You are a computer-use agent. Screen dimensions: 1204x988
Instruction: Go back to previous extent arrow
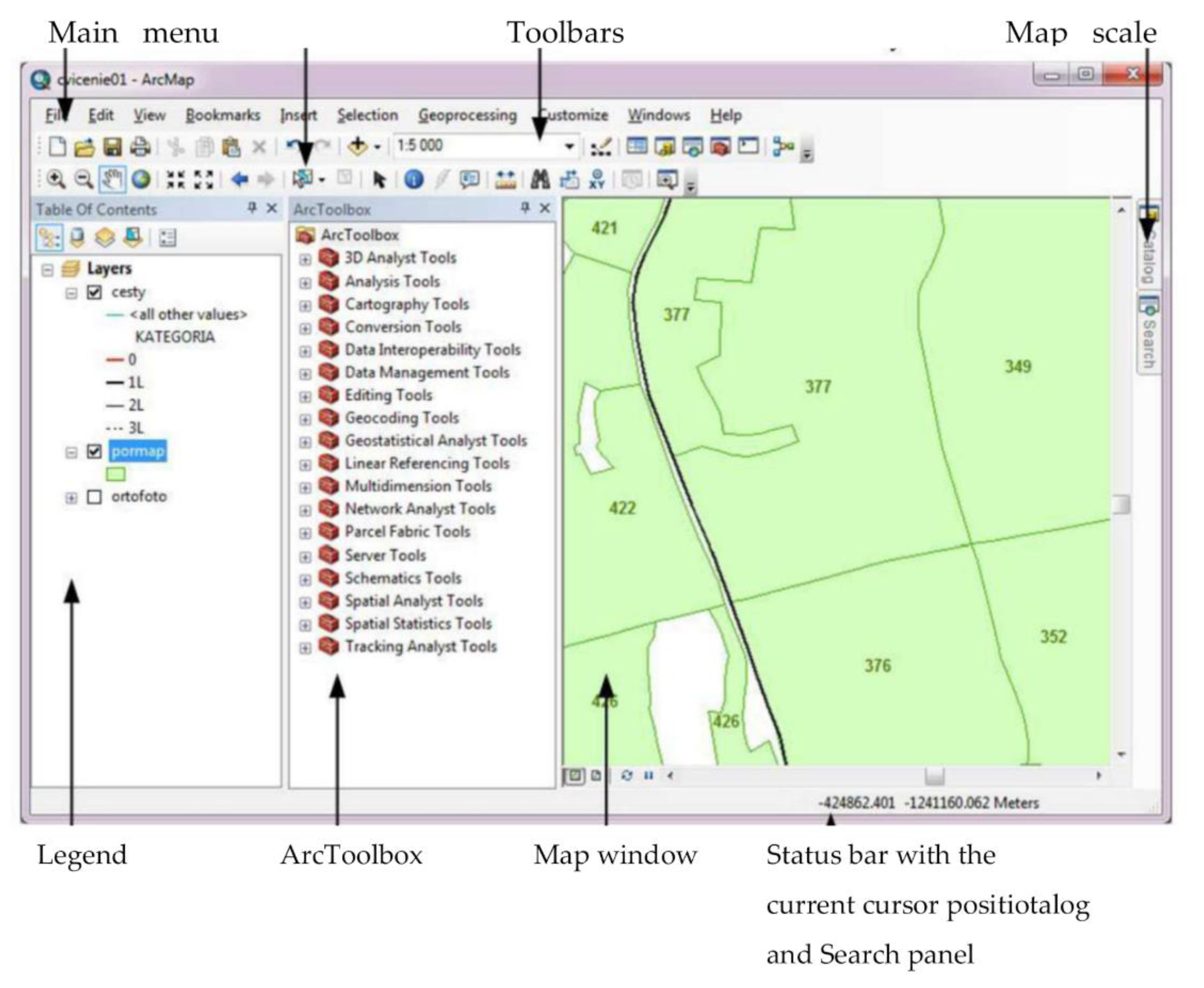(240, 180)
